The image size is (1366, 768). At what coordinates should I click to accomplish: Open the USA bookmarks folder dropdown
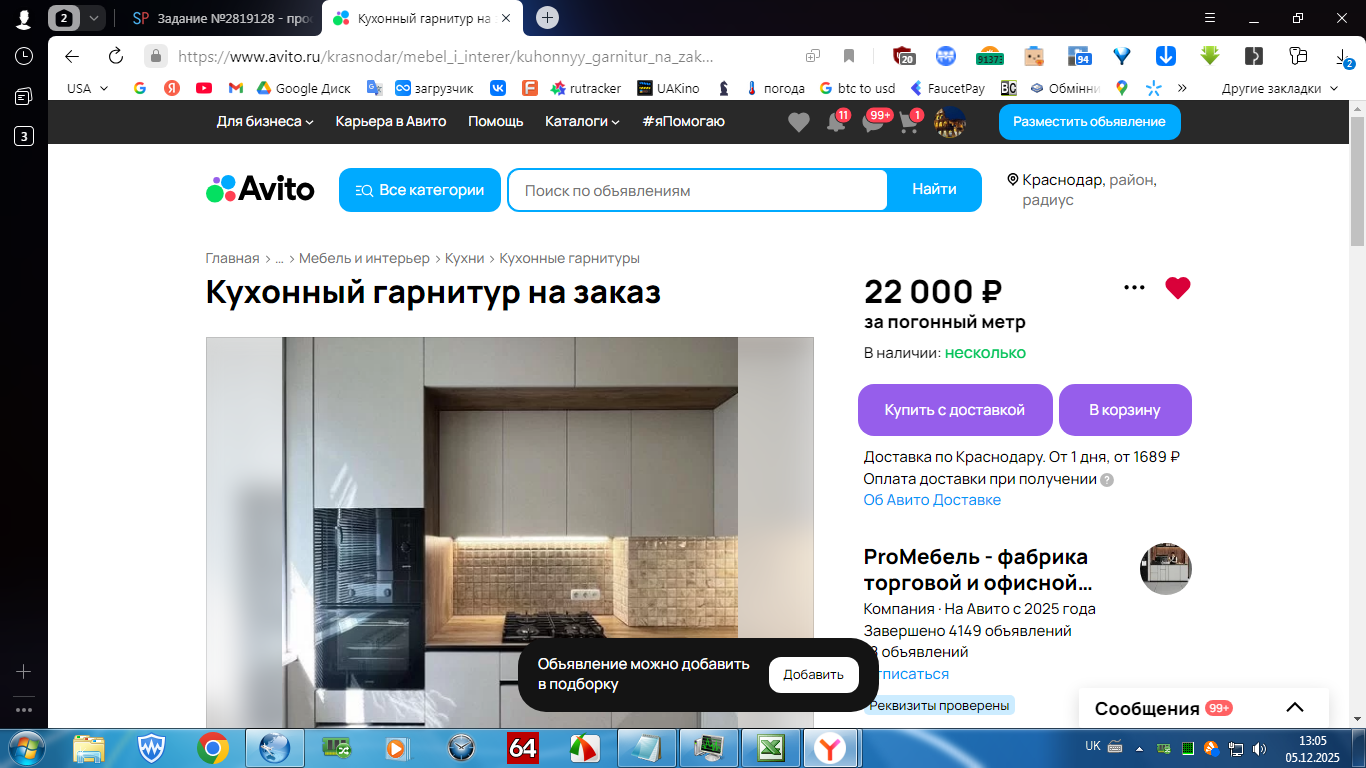coord(88,88)
